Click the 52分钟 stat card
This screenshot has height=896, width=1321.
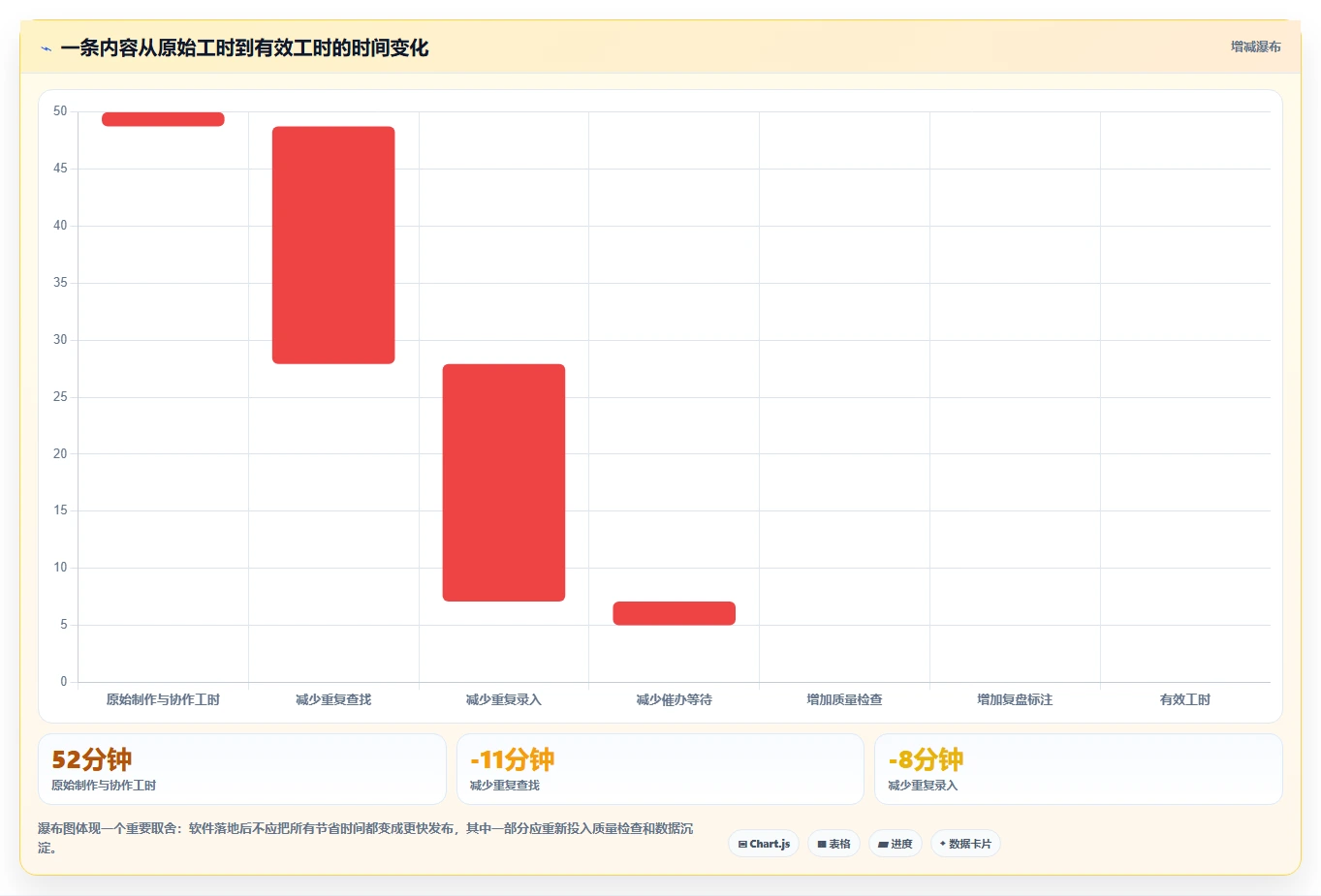click(x=242, y=769)
